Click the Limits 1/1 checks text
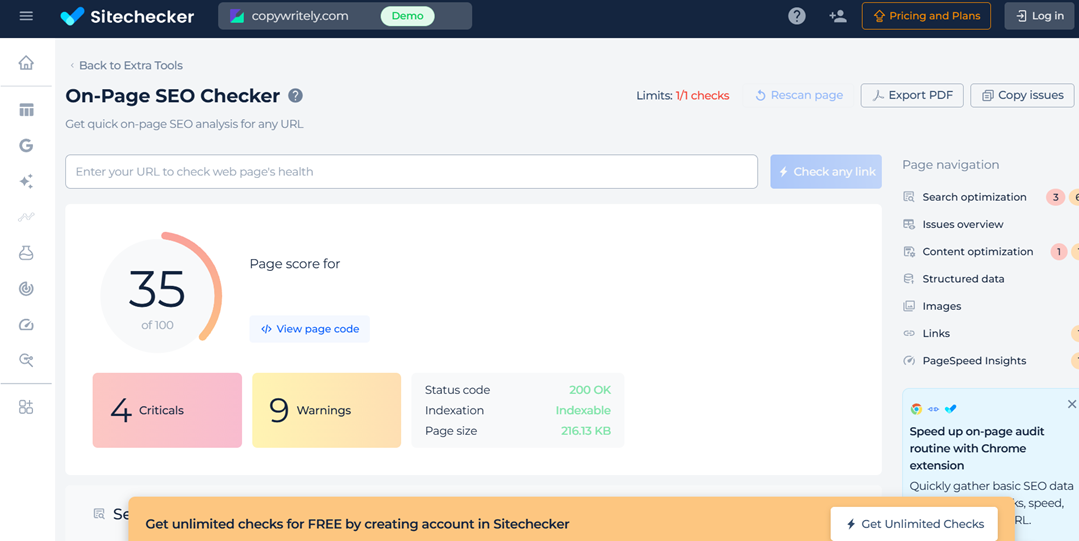The height and width of the screenshot is (541, 1079). click(683, 96)
